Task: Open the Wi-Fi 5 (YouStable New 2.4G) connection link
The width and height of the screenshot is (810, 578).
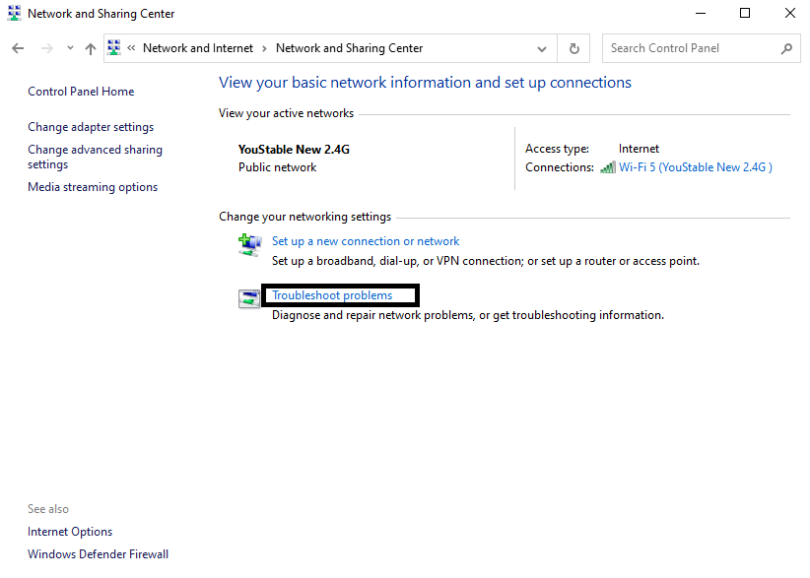Action: click(697, 167)
